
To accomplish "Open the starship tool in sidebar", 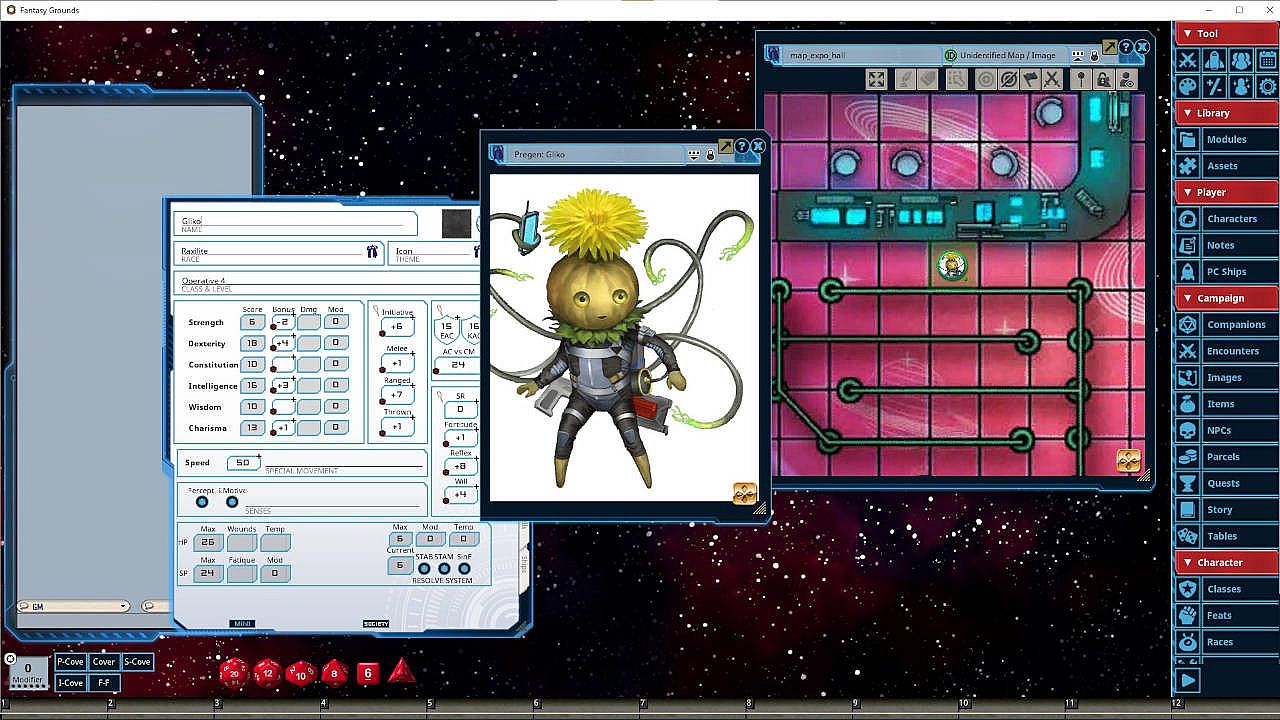I will 1214,61.
